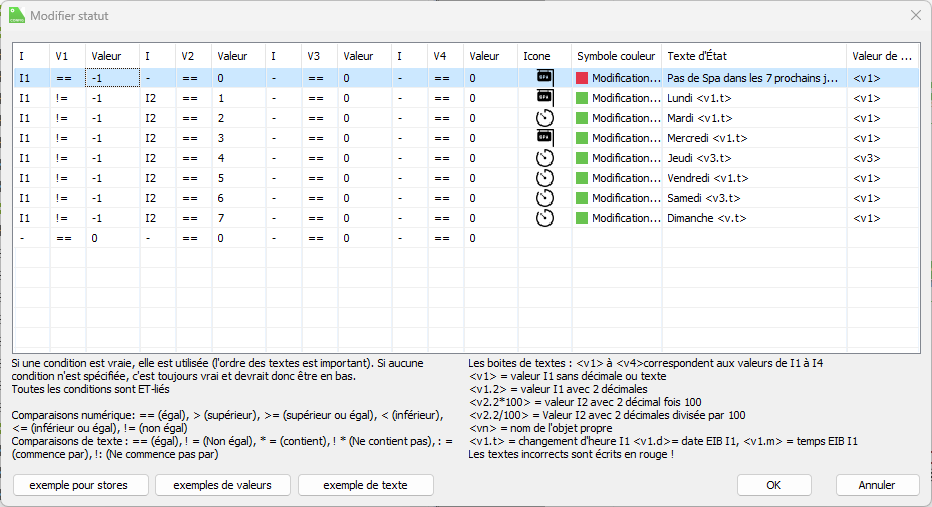Image resolution: width=932 pixels, height=507 pixels.
Task: Select the 'Mardi <v1.t>' state text
Action: 700,118
